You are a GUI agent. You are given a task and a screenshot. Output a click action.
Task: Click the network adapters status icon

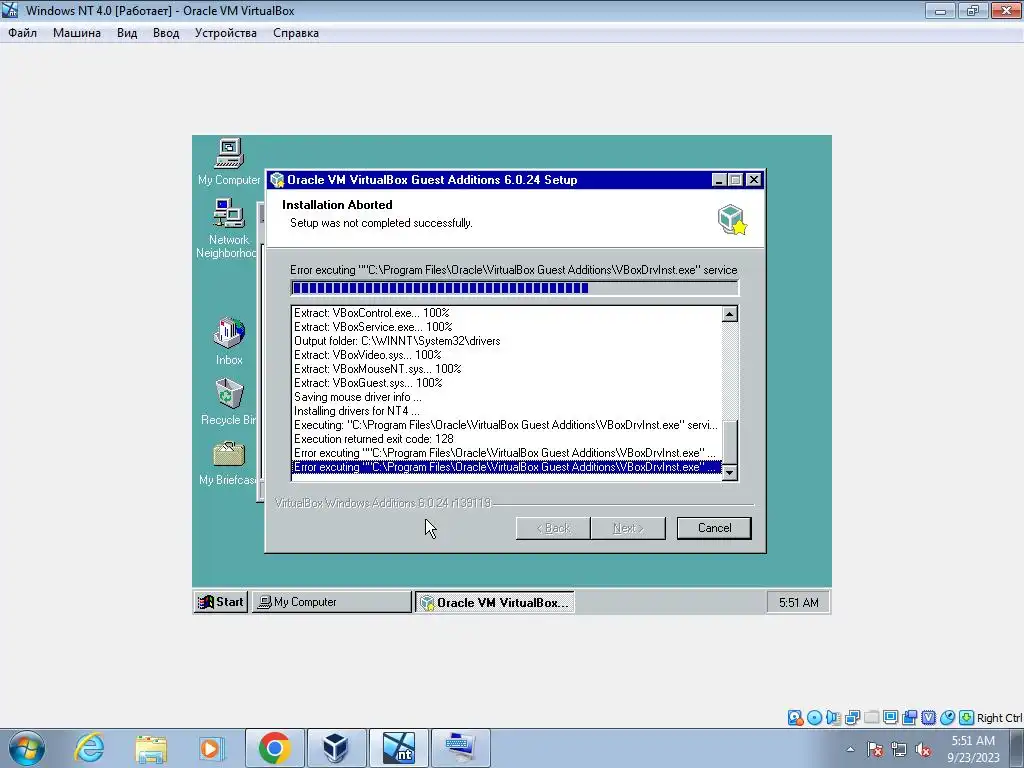(x=852, y=718)
